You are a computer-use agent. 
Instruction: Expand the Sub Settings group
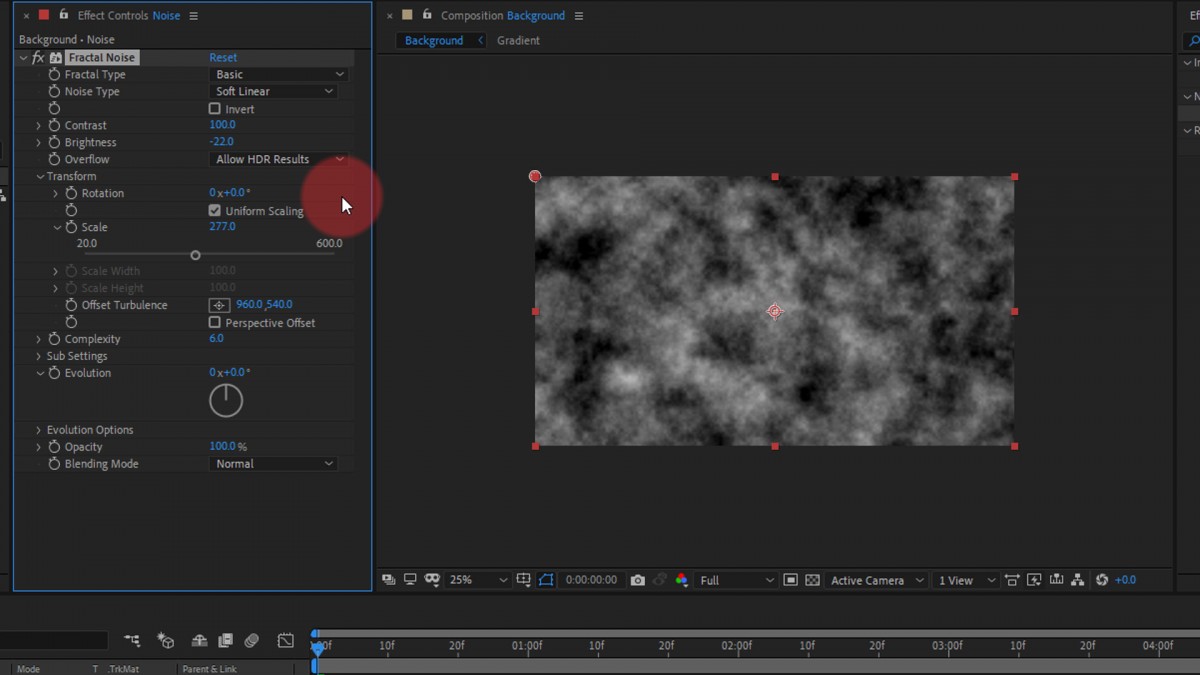click(x=39, y=356)
